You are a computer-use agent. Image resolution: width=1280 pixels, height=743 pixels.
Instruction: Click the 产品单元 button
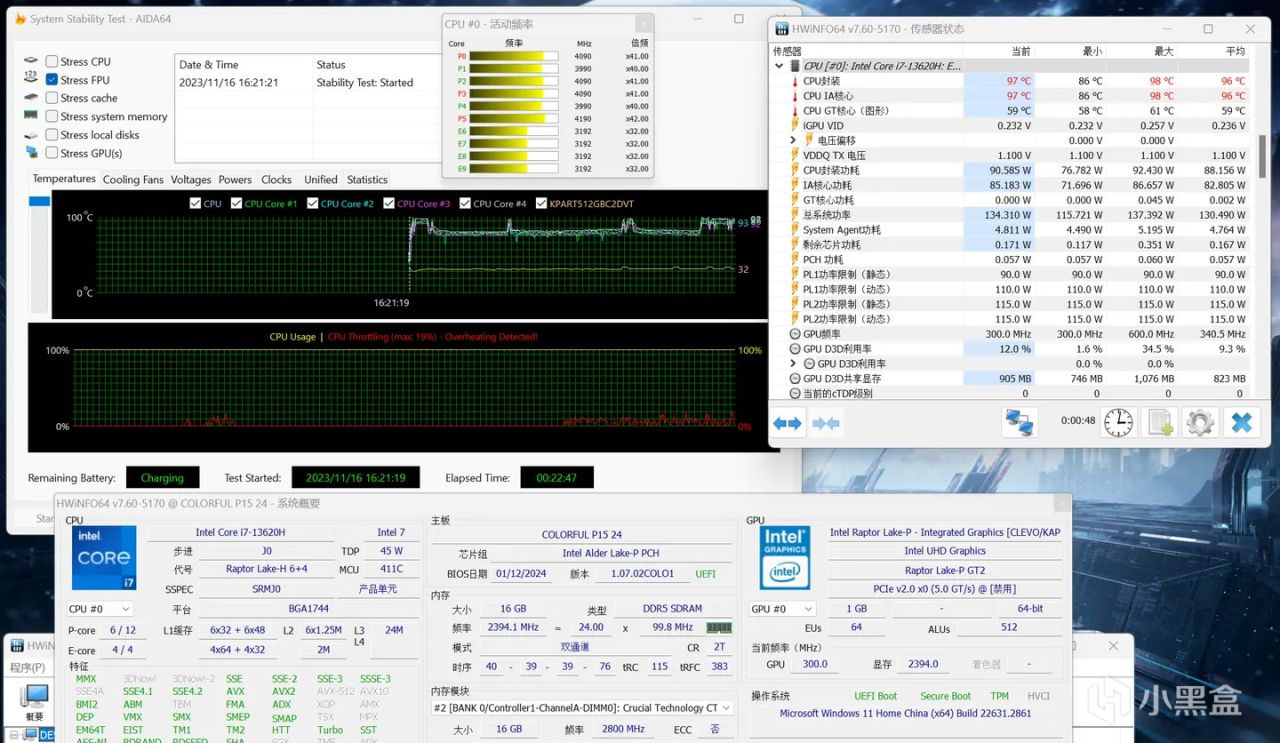point(378,589)
